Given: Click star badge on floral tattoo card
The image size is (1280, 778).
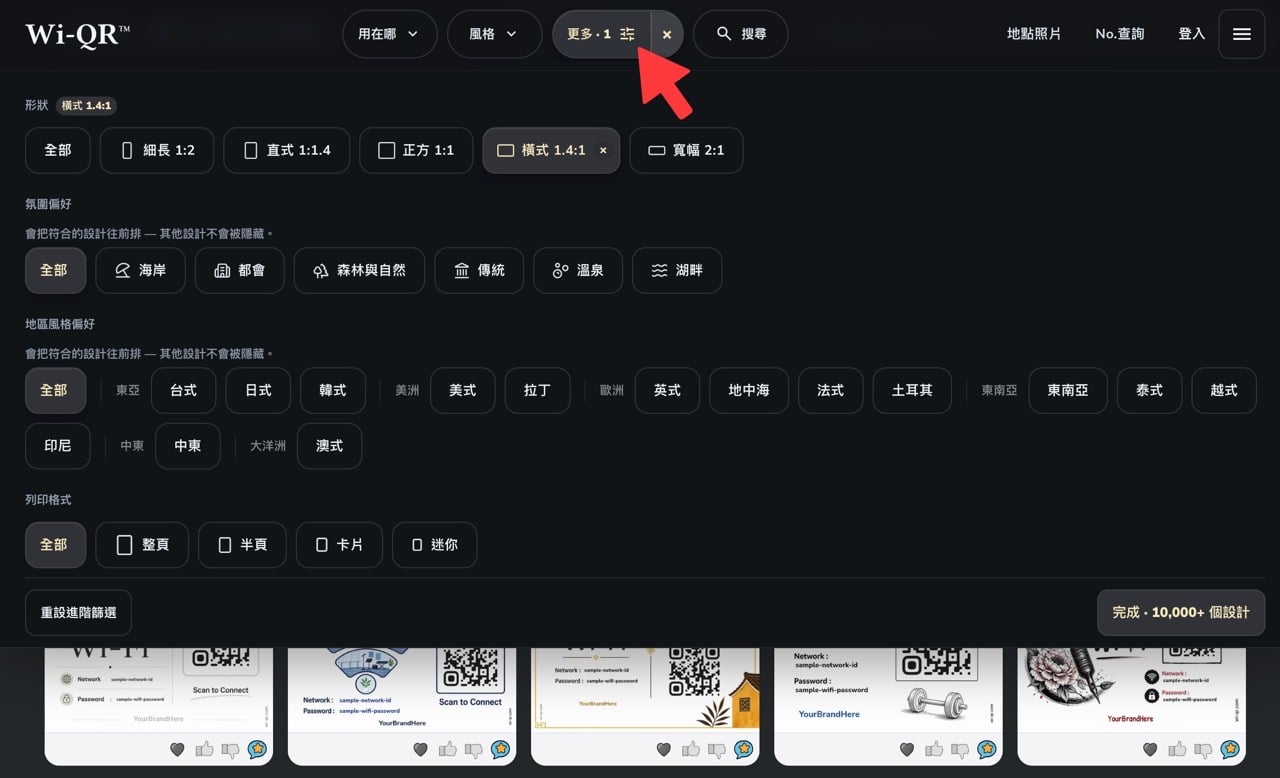Looking at the screenshot, I should tap(1230, 749).
